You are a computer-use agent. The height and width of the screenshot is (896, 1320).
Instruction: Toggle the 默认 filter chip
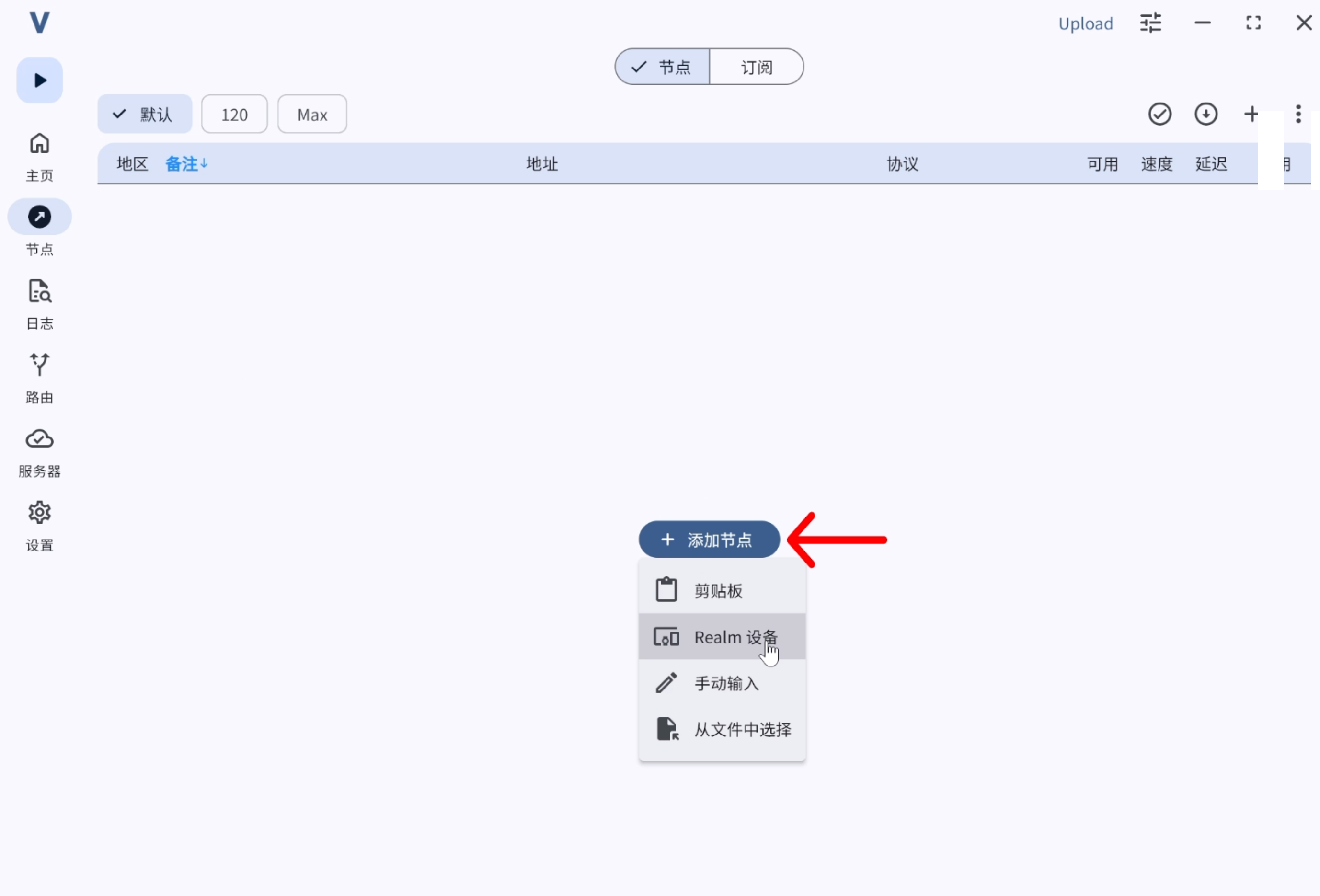coord(145,114)
